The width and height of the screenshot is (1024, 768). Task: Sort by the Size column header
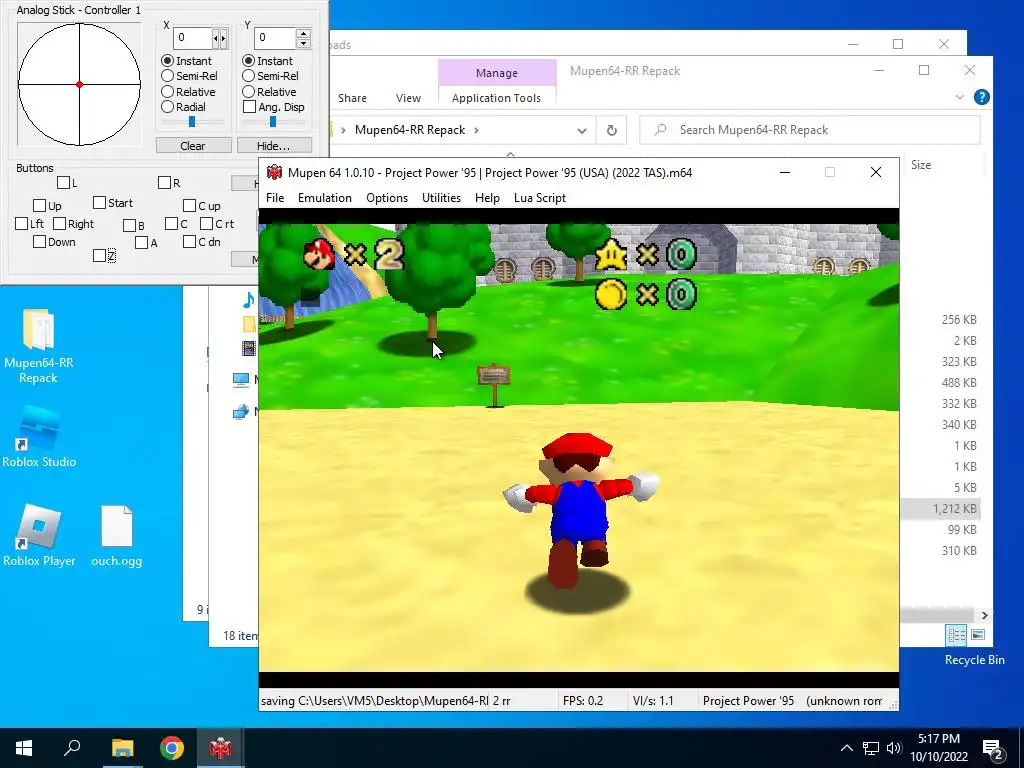pyautogui.click(x=921, y=165)
